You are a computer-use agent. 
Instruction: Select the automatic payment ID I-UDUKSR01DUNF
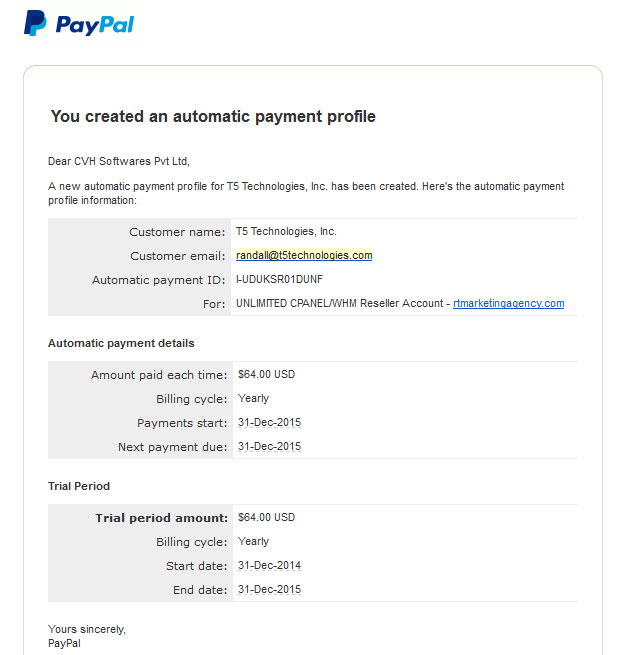pos(279,279)
